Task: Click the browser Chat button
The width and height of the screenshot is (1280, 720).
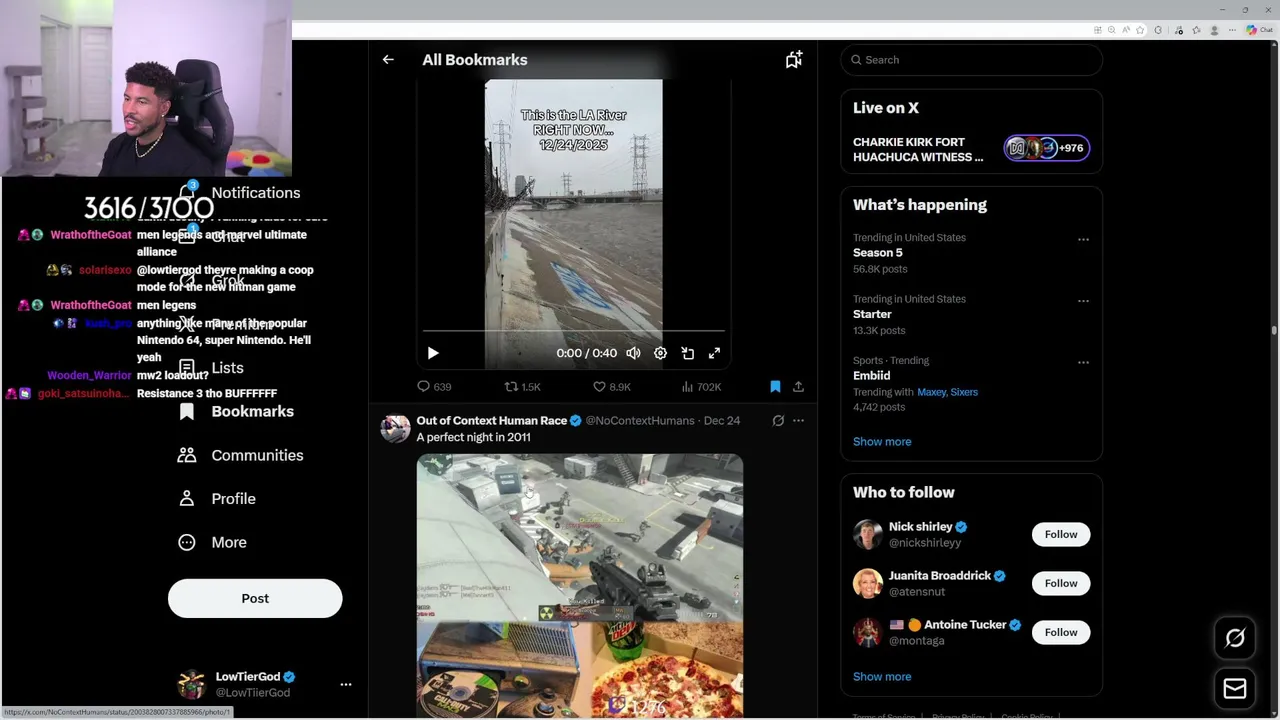Action: point(1258,30)
